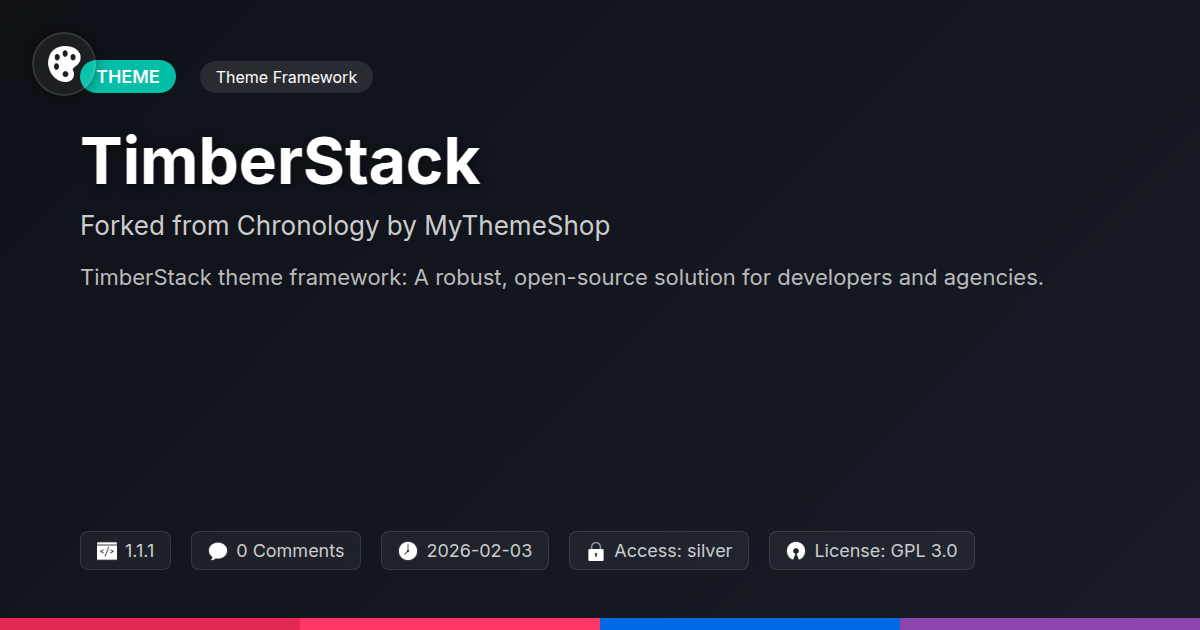
Task: Click the padlock access icon
Action: (596, 551)
